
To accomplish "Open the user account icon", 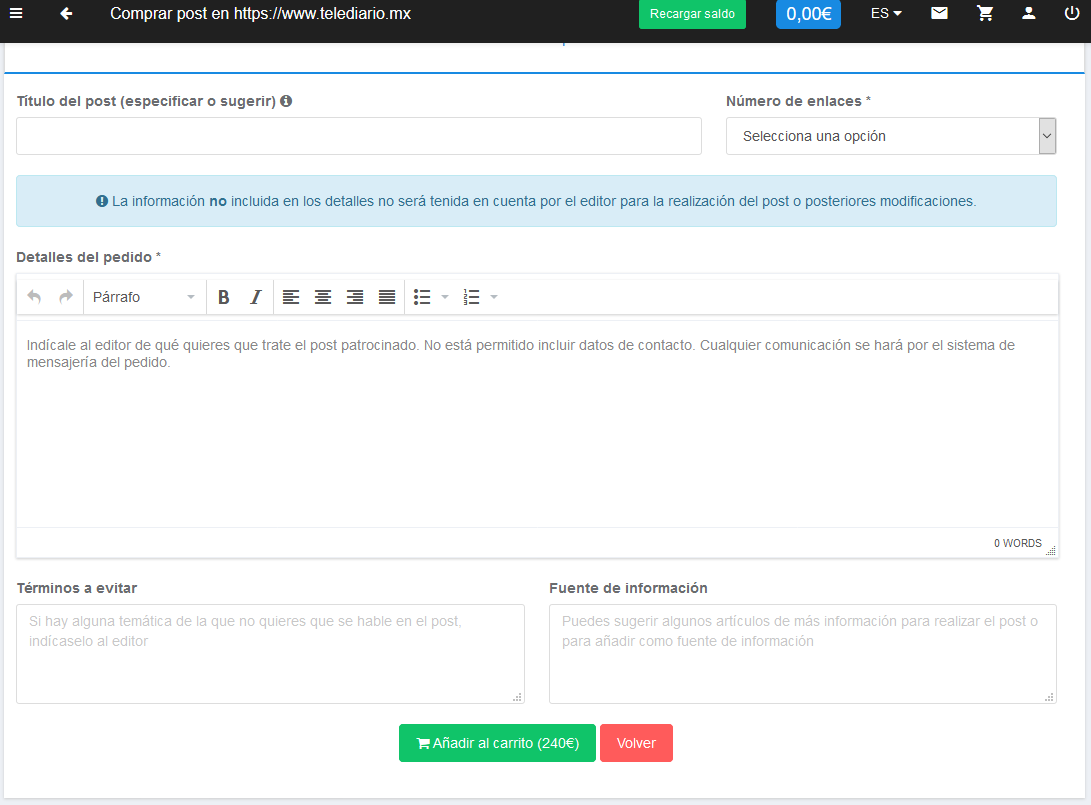I will 1029,14.
